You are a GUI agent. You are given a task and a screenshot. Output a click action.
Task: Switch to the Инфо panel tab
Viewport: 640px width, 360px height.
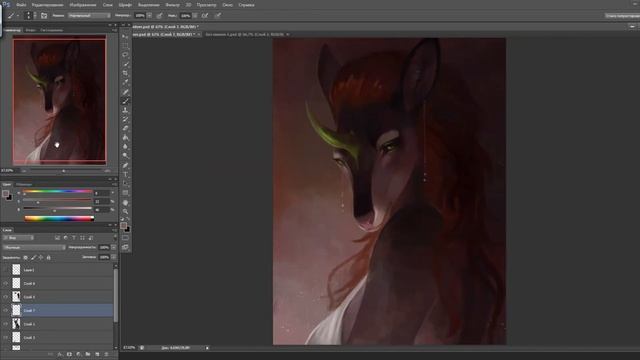[x=30, y=30]
